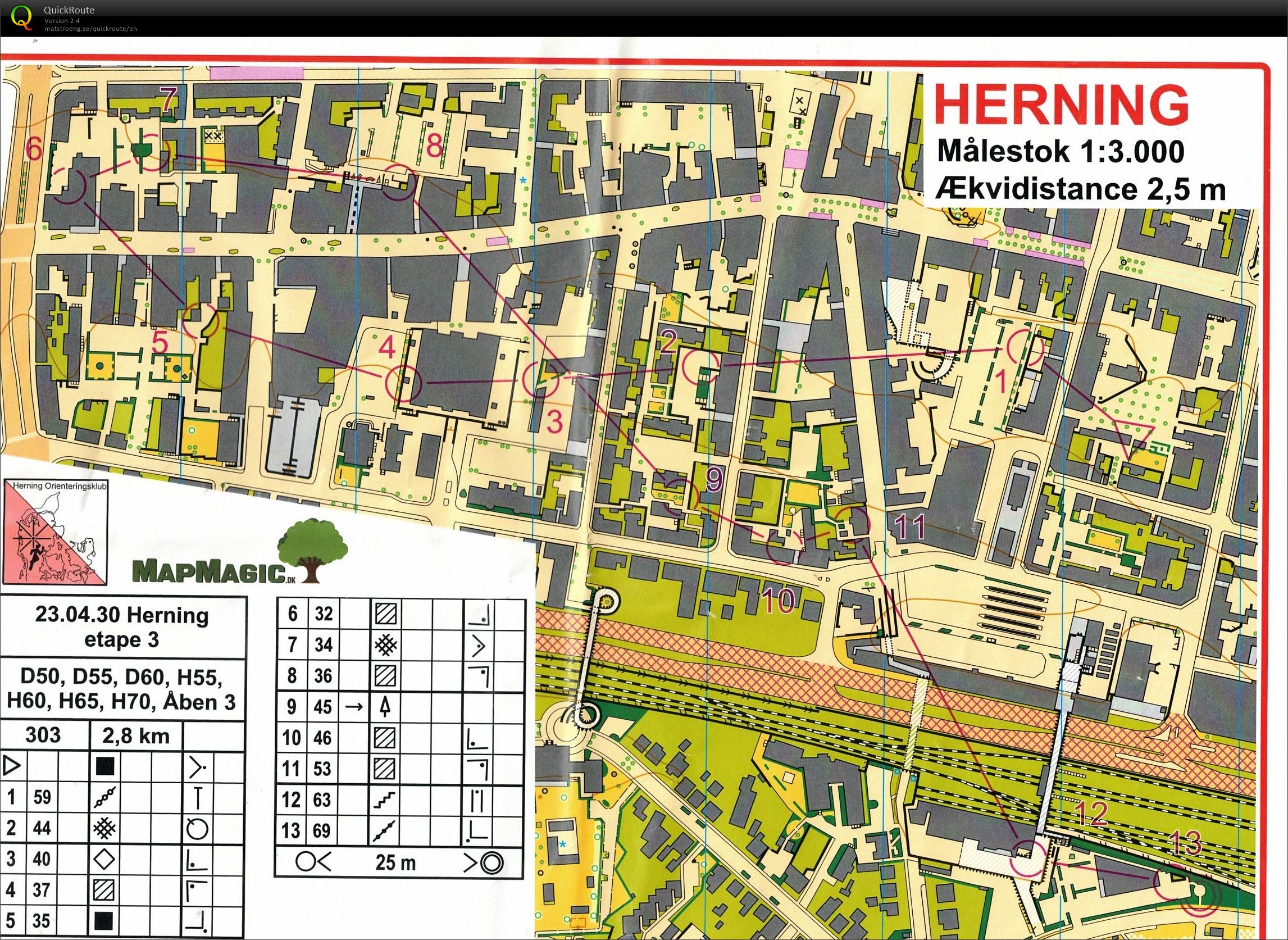Click control code 32 in the table

pyautogui.click(x=323, y=614)
